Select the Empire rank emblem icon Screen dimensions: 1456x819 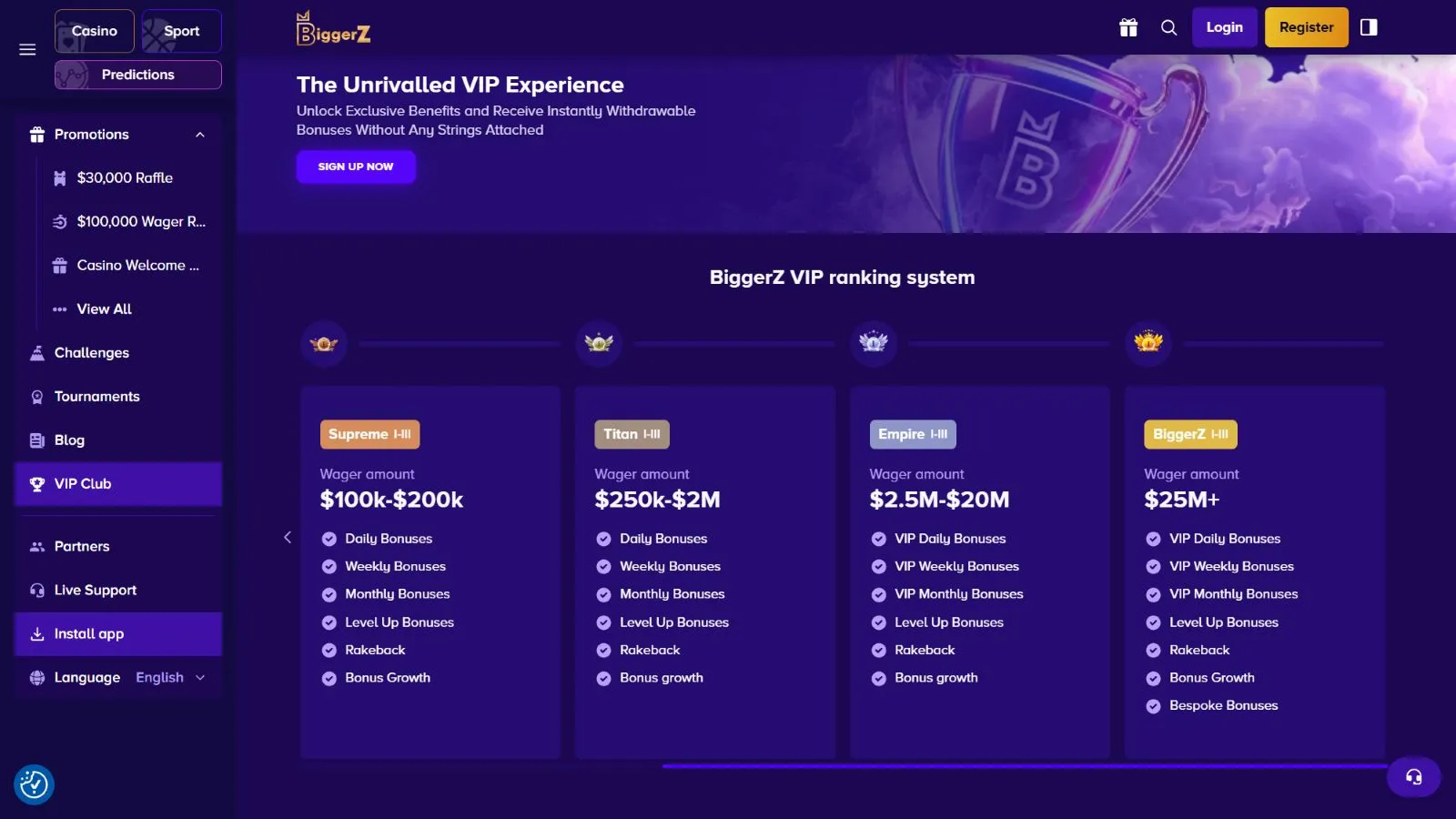(x=874, y=343)
